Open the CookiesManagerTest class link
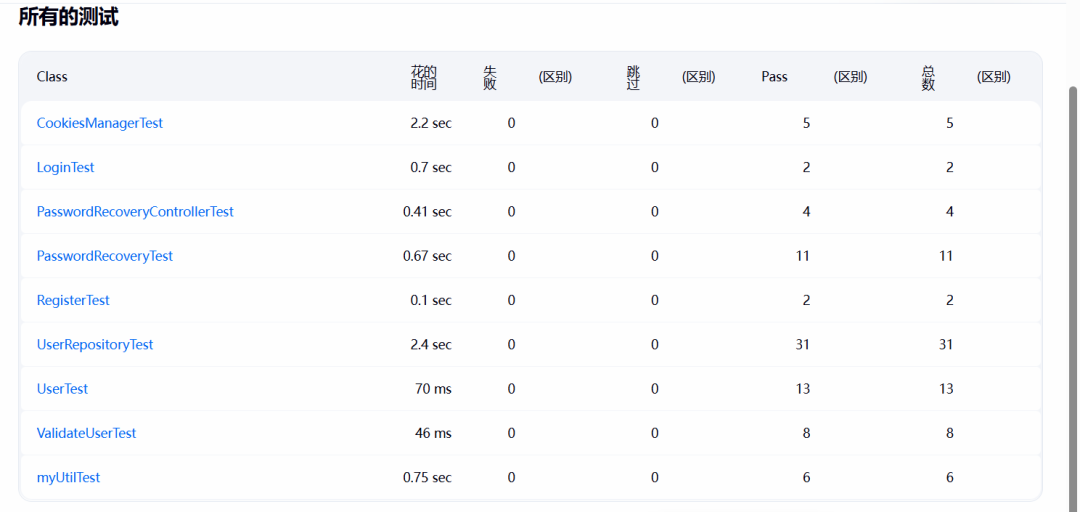This screenshot has height=512, width=1080. pyautogui.click(x=100, y=123)
